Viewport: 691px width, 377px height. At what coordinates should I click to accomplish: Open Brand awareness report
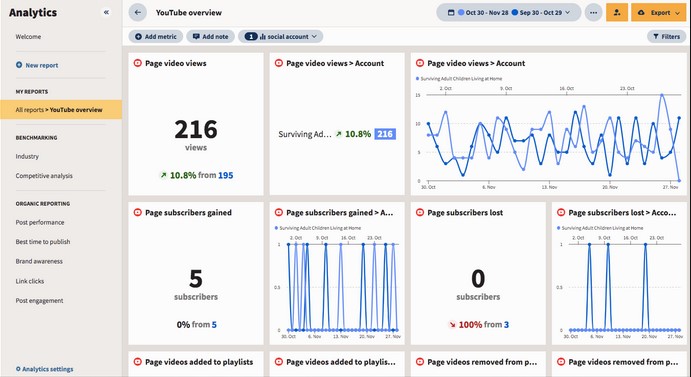[x=39, y=261]
